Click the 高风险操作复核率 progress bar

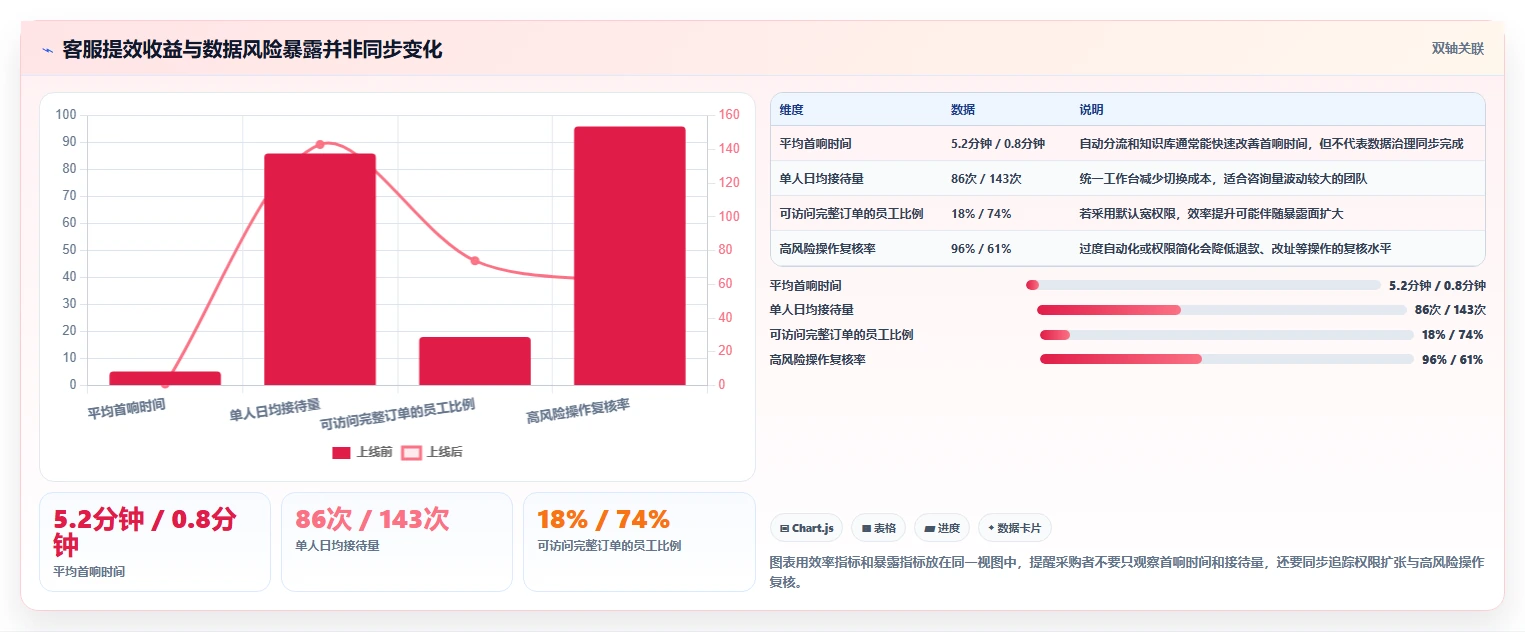pyautogui.click(x=1227, y=359)
